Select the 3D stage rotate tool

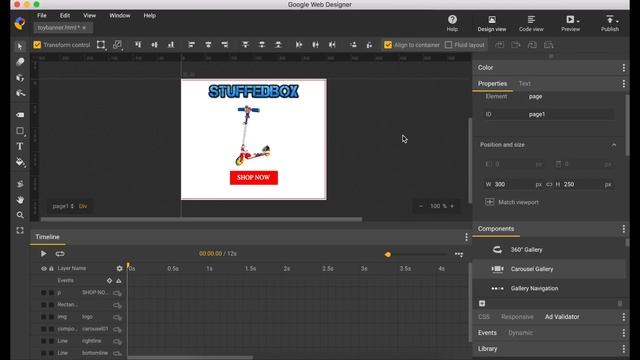point(20,93)
